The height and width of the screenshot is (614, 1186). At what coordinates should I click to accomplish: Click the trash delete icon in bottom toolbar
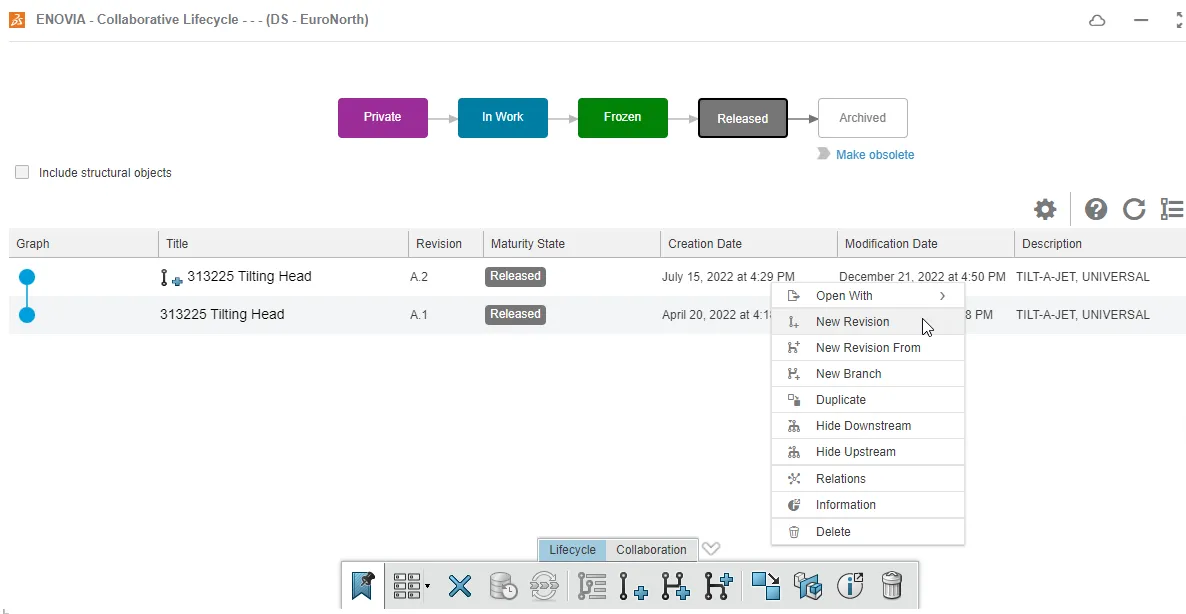(x=892, y=586)
